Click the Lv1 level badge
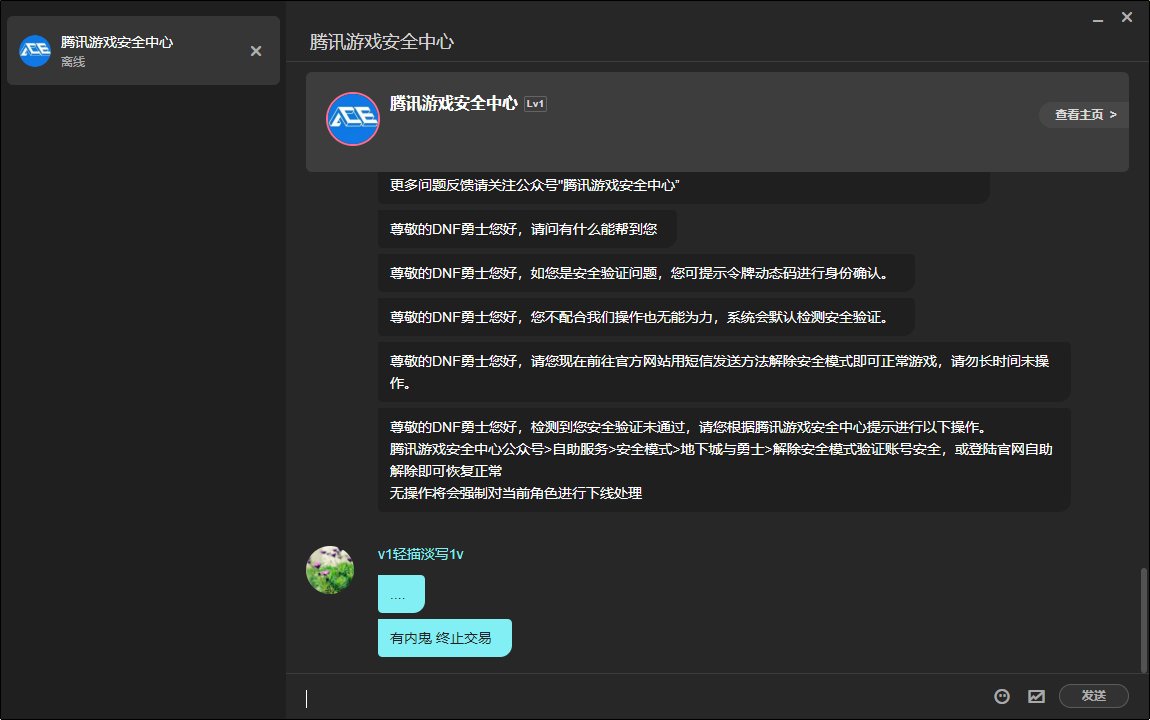The height and width of the screenshot is (720, 1150). tap(535, 104)
